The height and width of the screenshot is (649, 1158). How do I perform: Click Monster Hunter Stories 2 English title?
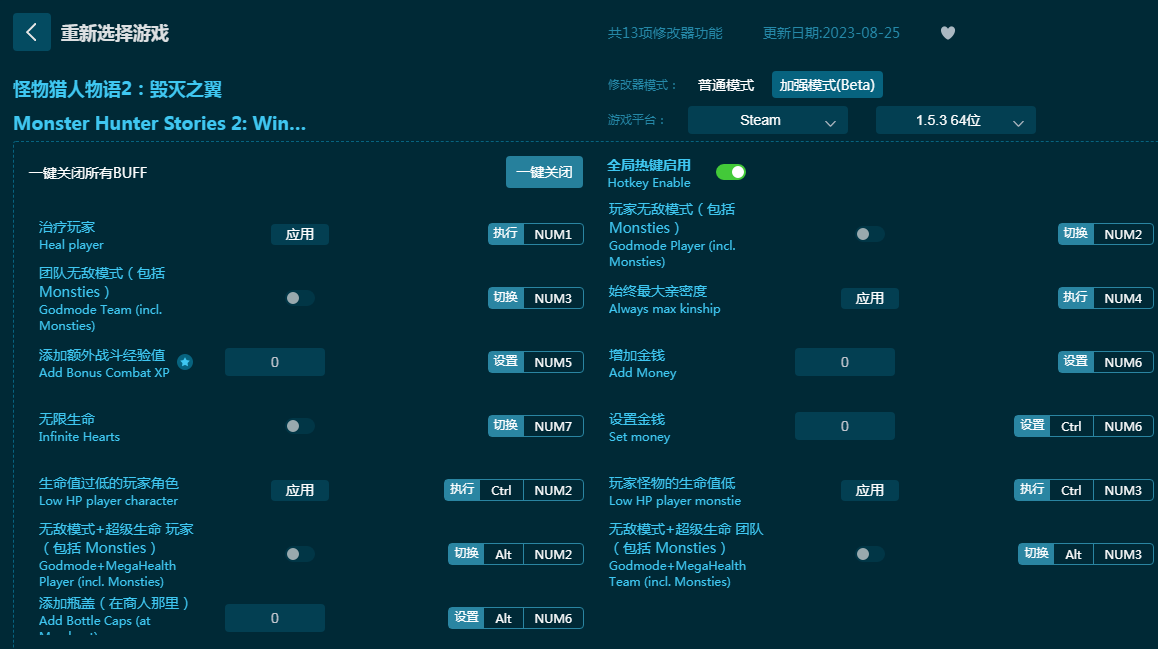pyautogui.click(x=160, y=123)
